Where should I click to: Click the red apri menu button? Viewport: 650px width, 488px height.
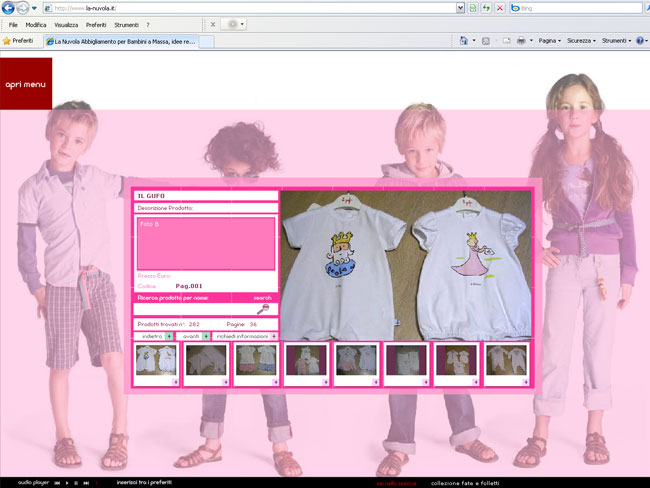[x=26, y=84]
